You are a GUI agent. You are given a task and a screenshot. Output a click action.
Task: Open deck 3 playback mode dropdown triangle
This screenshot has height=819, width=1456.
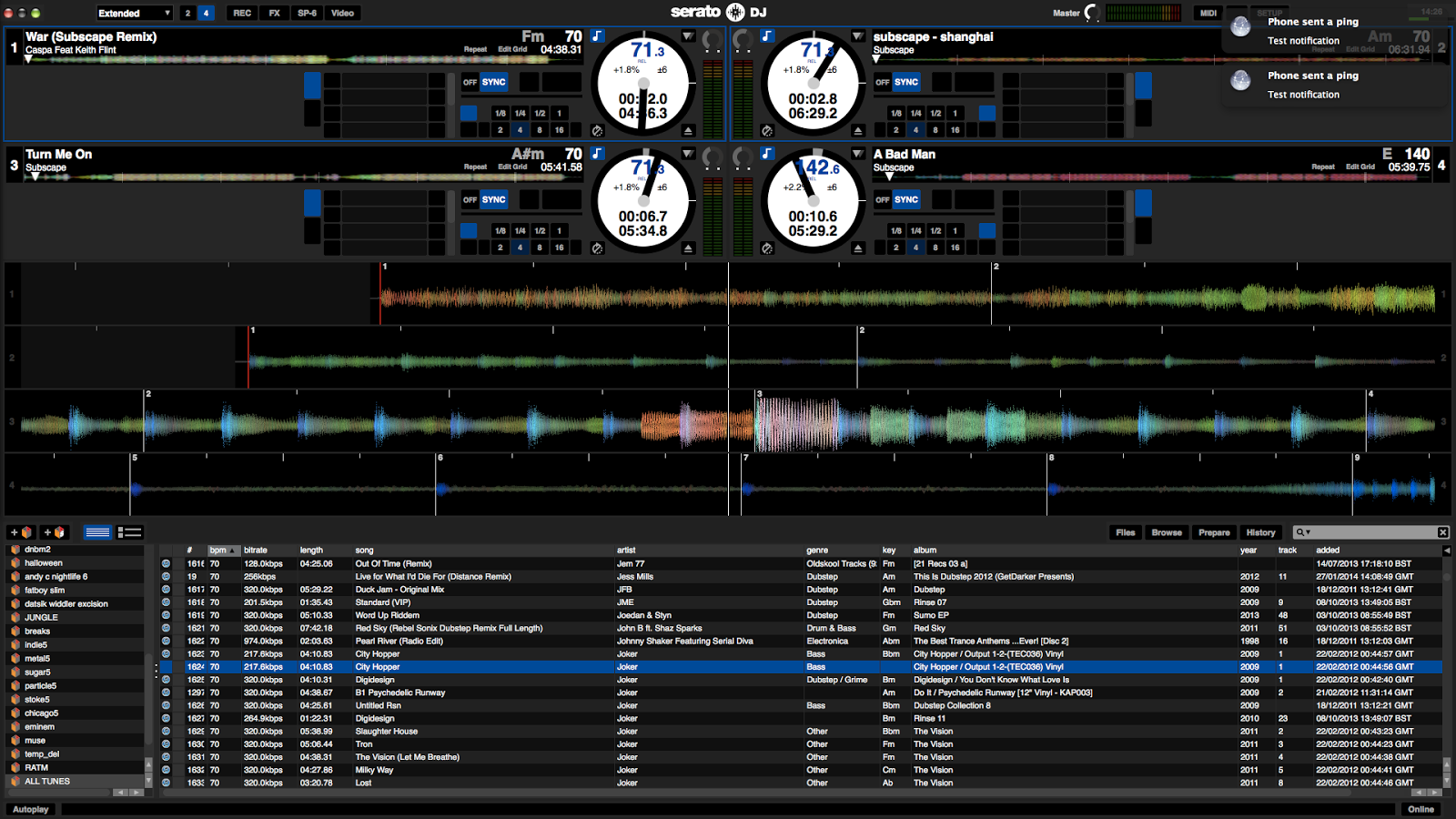coord(688,154)
